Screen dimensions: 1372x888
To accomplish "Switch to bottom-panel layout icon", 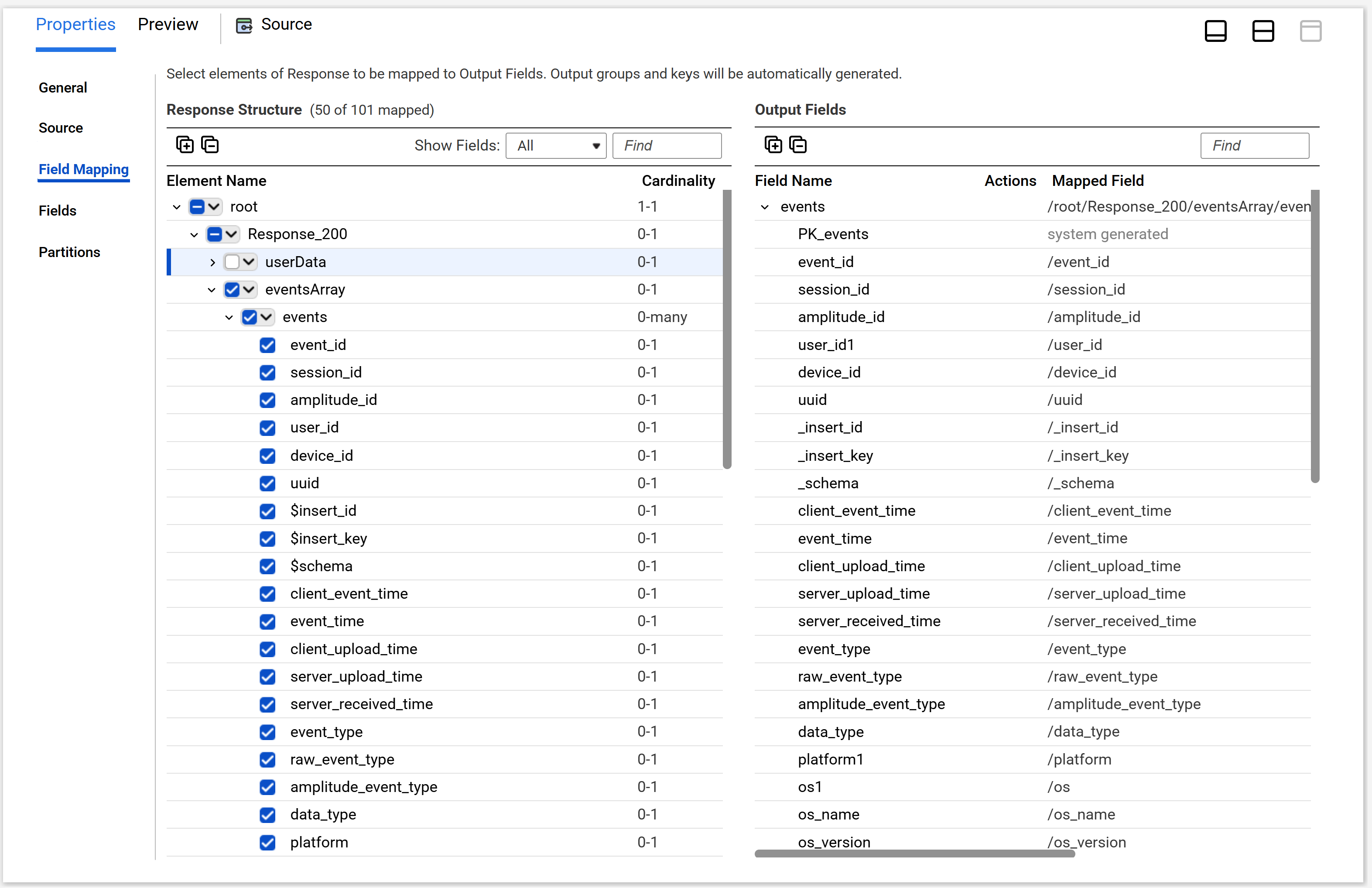I will 1215,31.
